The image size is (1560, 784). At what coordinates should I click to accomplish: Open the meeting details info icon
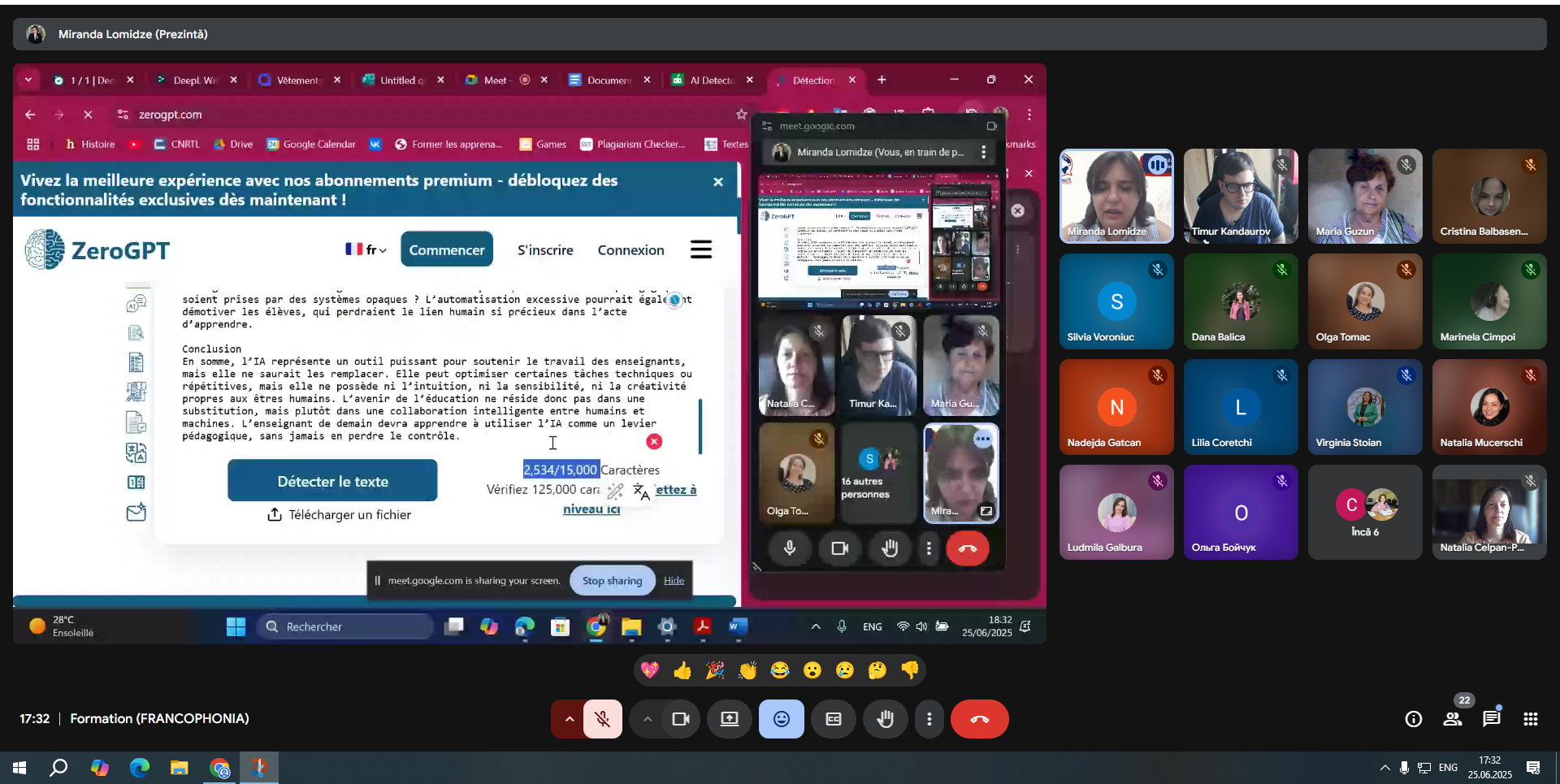(x=1413, y=719)
